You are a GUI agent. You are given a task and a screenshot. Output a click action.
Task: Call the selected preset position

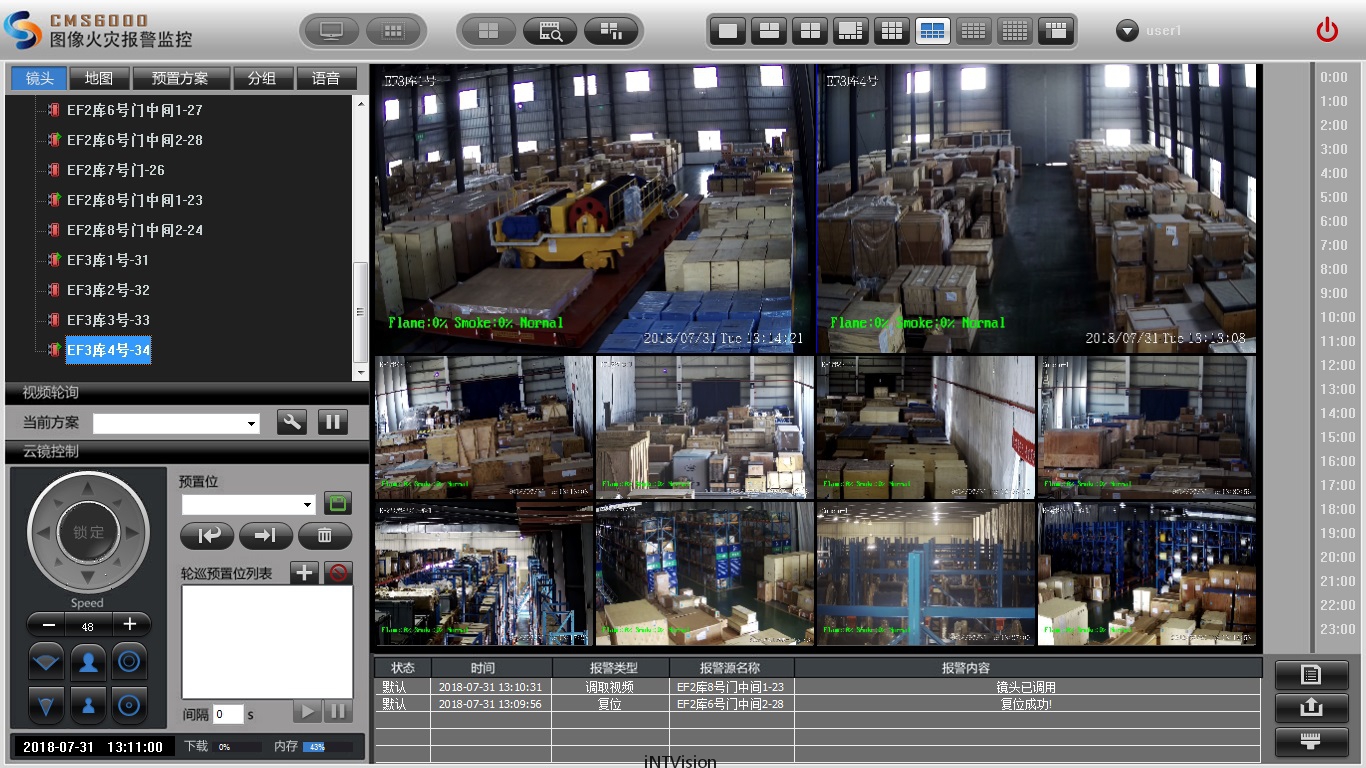click(207, 536)
